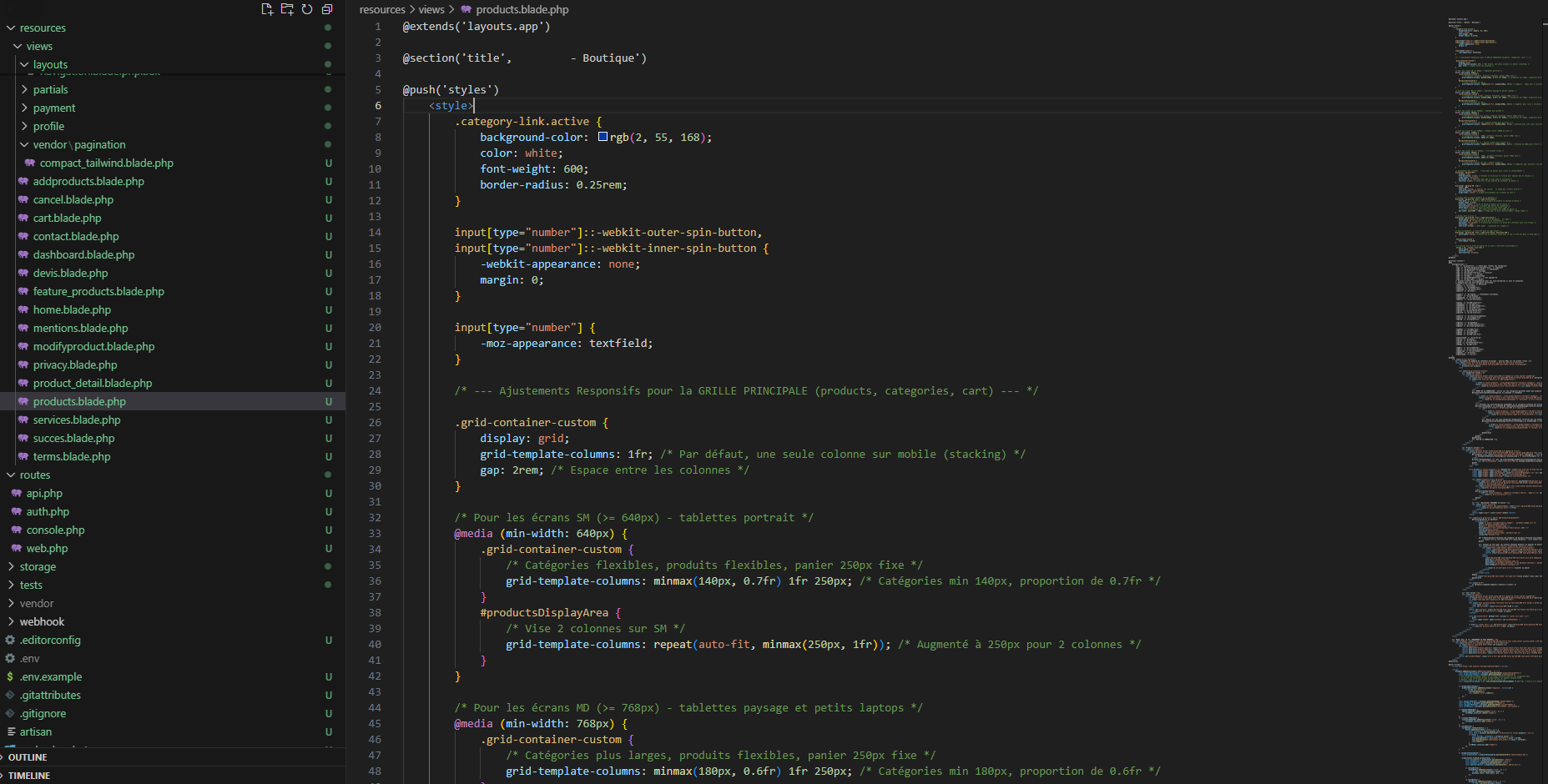Image resolution: width=1548 pixels, height=784 pixels.
Task: Open modifyproduct.blade.php file
Action: pos(172,346)
